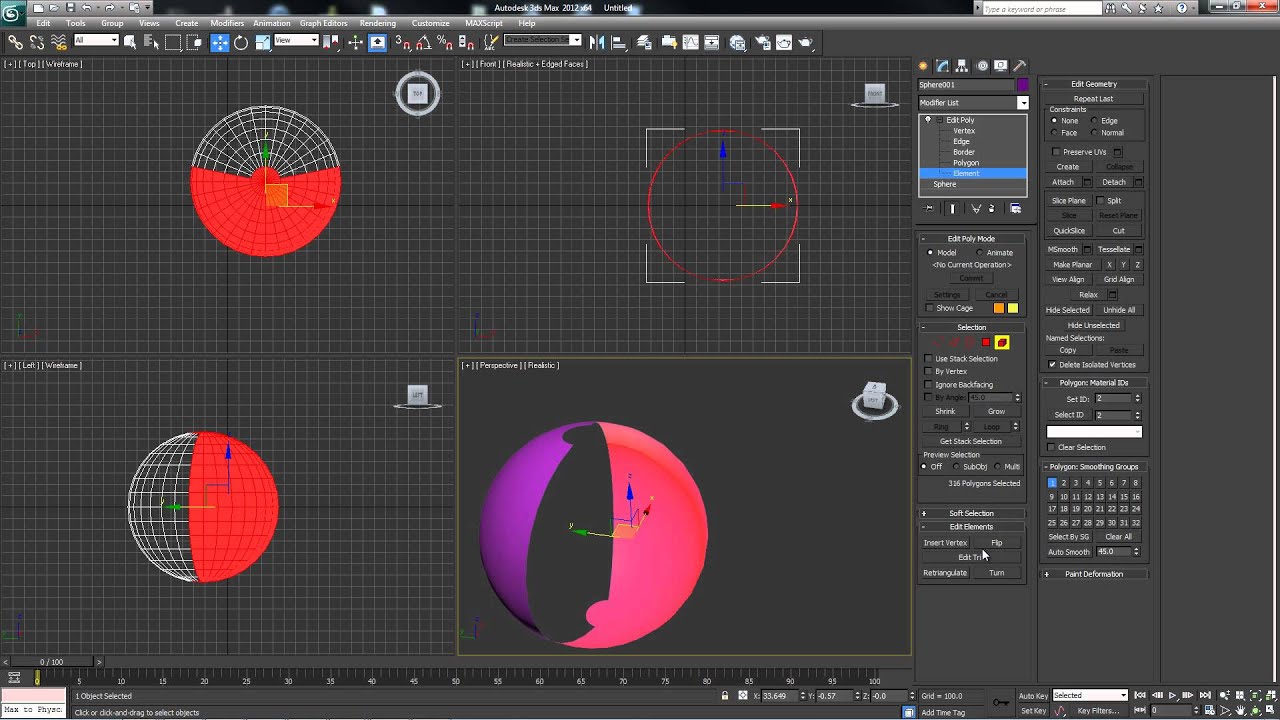This screenshot has height=720, width=1280.
Task: Check Use Stack Selection
Action: pos(929,359)
